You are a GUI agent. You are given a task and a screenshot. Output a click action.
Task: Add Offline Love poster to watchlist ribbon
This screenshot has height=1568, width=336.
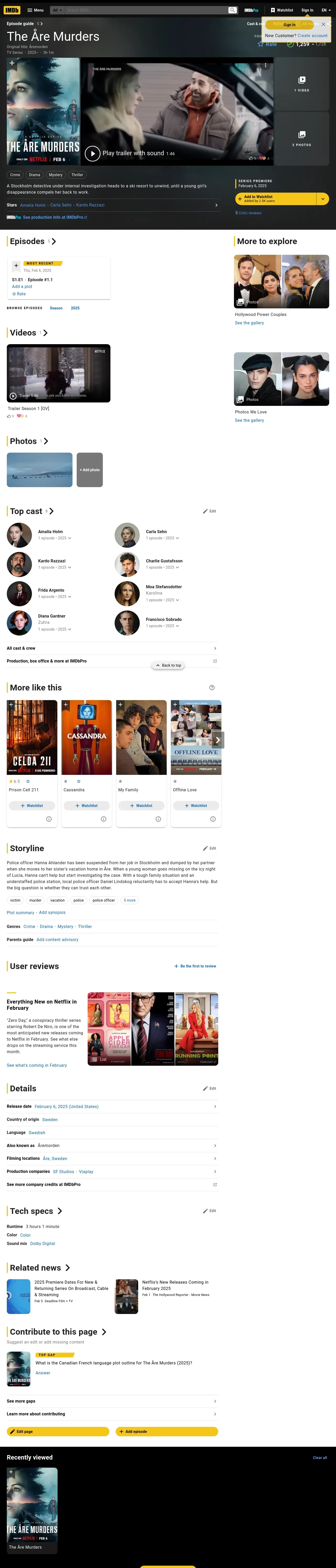pyautogui.click(x=175, y=705)
